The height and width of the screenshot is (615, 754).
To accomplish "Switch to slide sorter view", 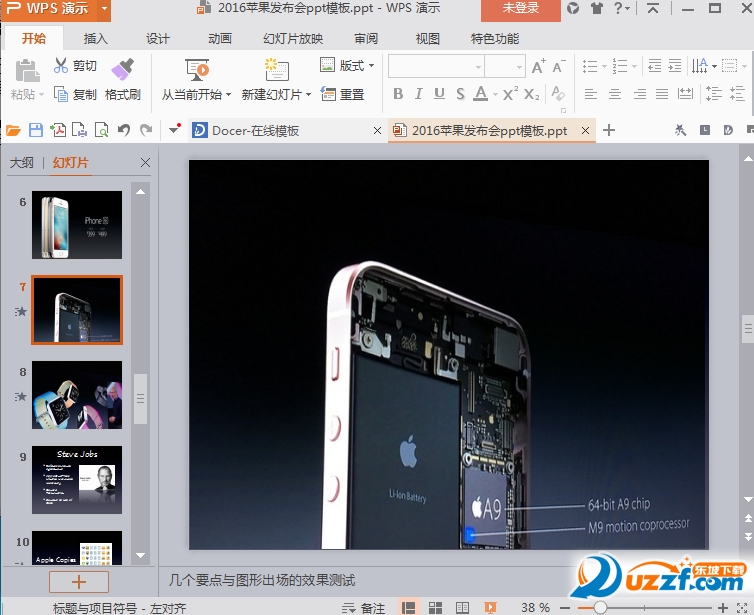I will coord(435,607).
